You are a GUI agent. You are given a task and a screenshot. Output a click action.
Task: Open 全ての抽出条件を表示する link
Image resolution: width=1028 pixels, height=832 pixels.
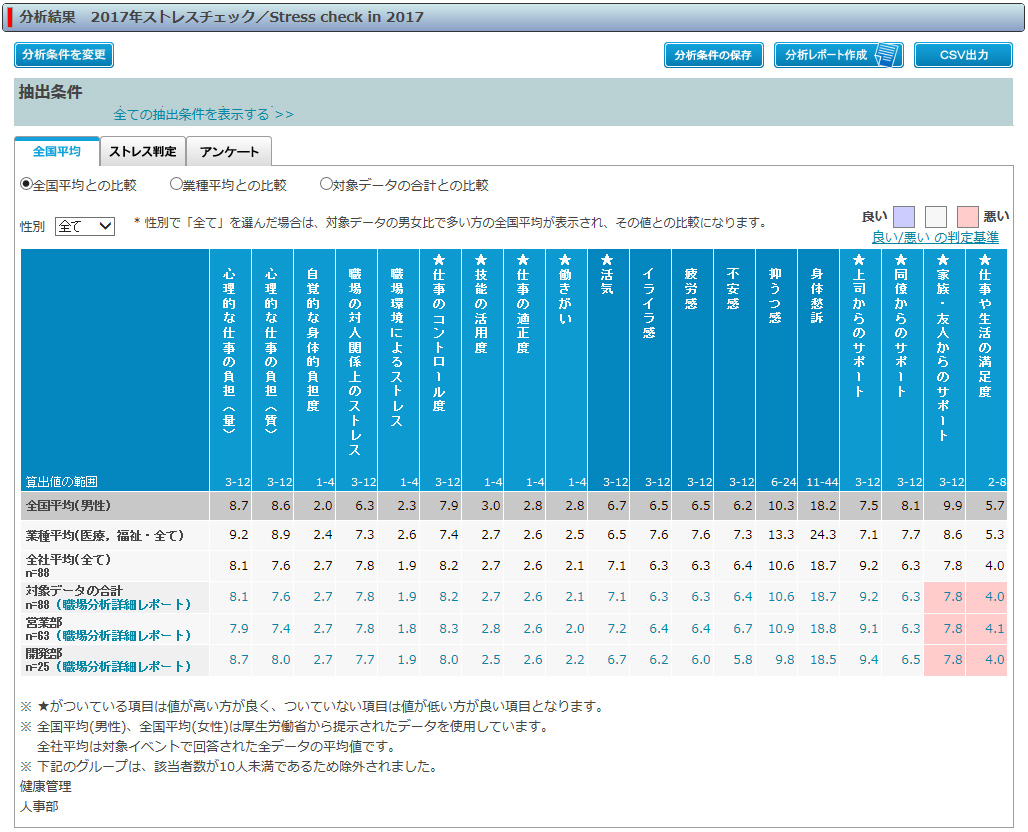203,115
